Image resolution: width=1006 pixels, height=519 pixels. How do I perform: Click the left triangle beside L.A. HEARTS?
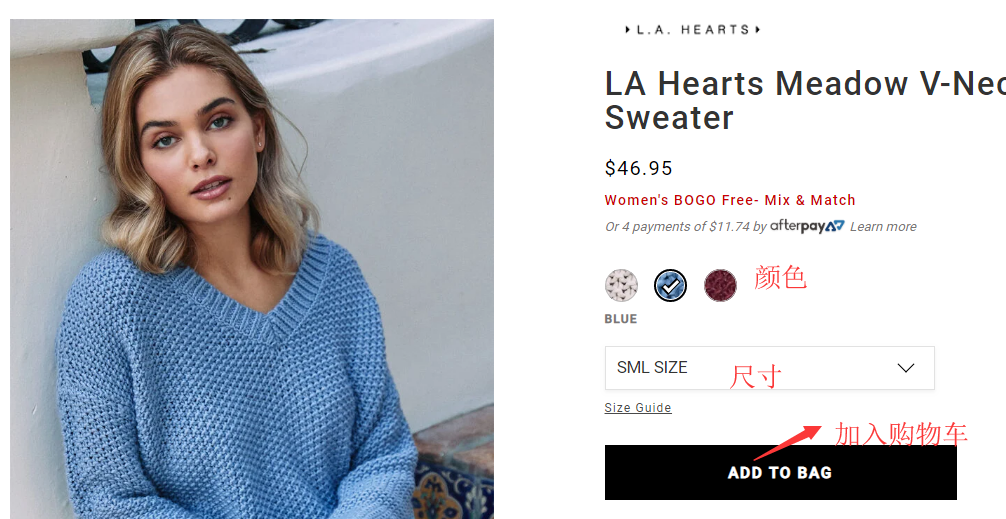tap(627, 30)
